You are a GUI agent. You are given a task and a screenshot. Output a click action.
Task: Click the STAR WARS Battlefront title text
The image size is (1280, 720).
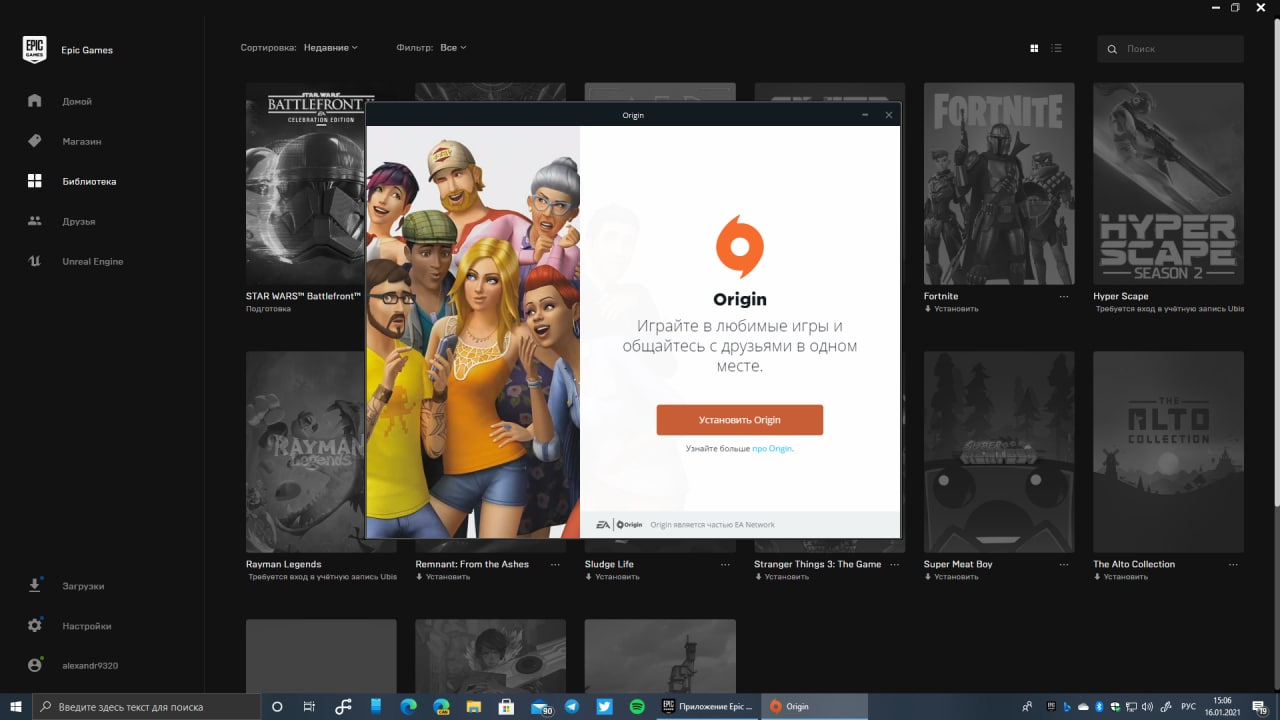point(304,297)
